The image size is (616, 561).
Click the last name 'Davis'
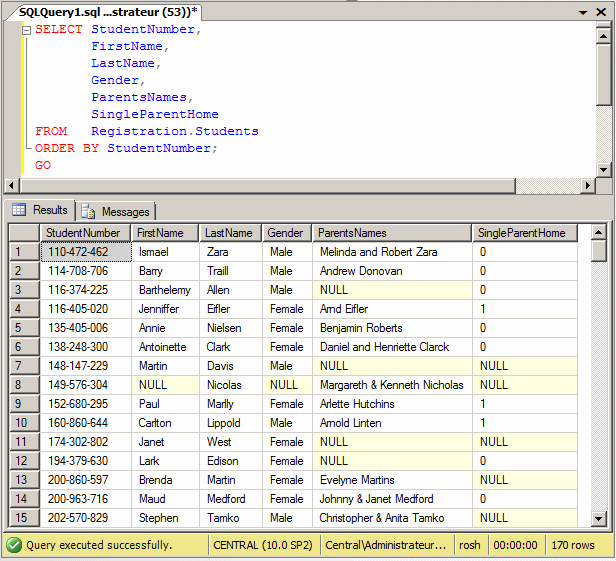(231, 366)
